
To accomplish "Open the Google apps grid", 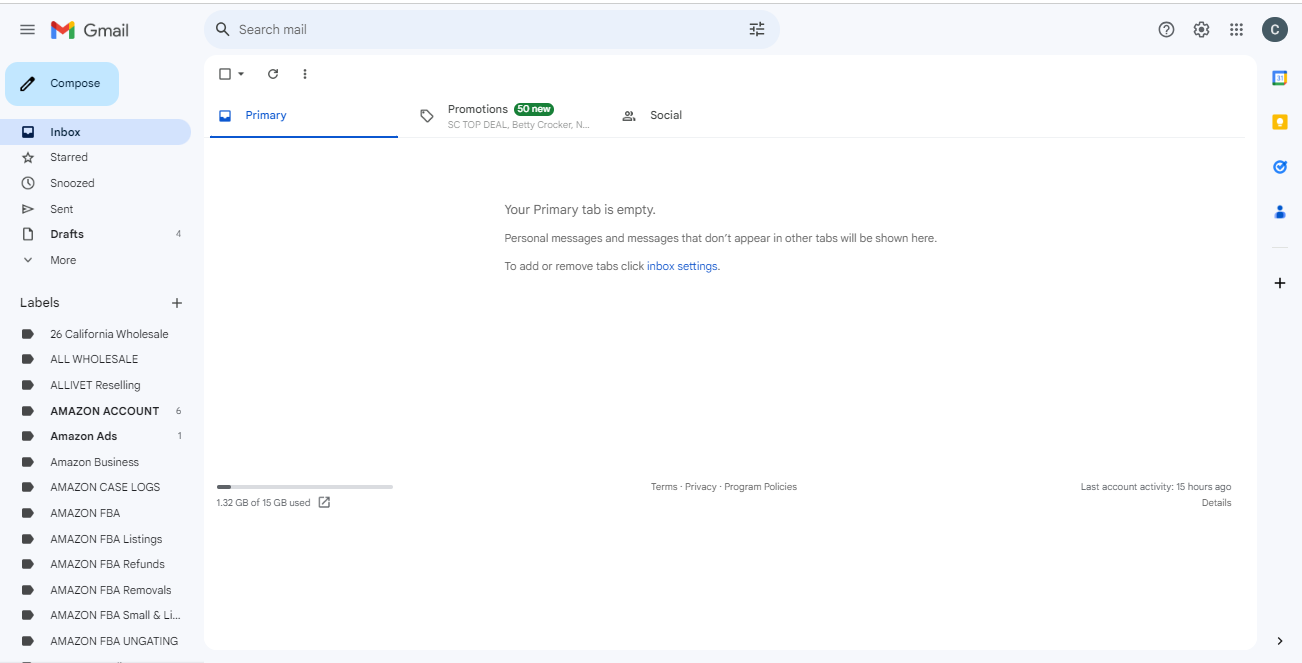I will (1236, 29).
